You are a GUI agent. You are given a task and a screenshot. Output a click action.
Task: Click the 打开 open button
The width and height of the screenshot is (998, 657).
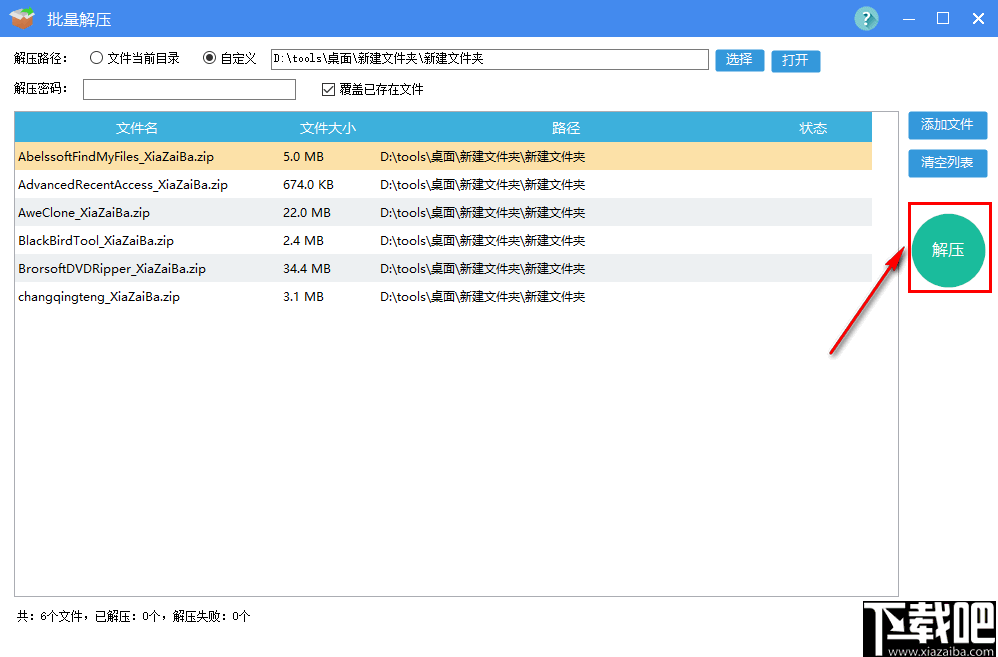[795, 60]
